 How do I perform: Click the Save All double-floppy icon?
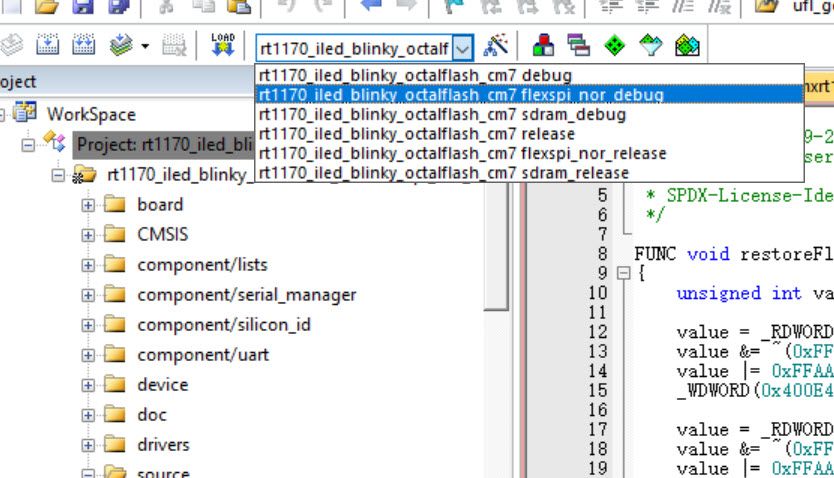pos(119,6)
